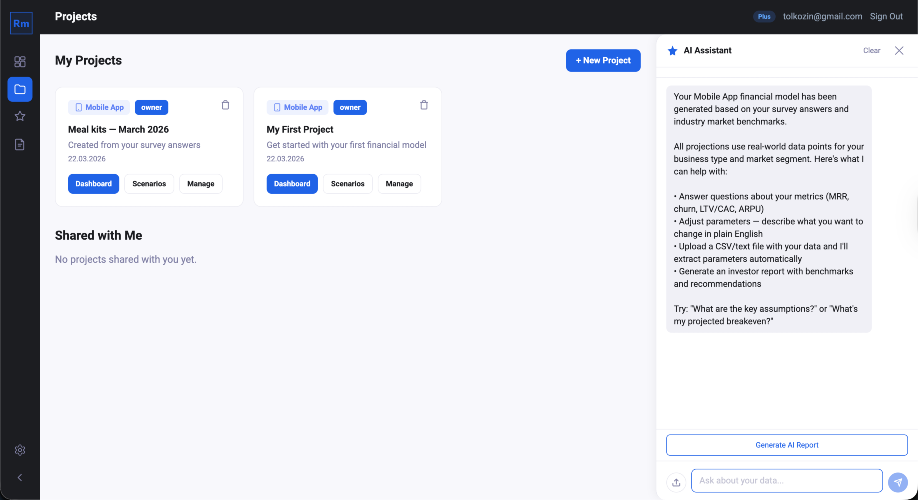Open the reports document icon in sidebar
The height and width of the screenshot is (500, 918).
[20, 144]
